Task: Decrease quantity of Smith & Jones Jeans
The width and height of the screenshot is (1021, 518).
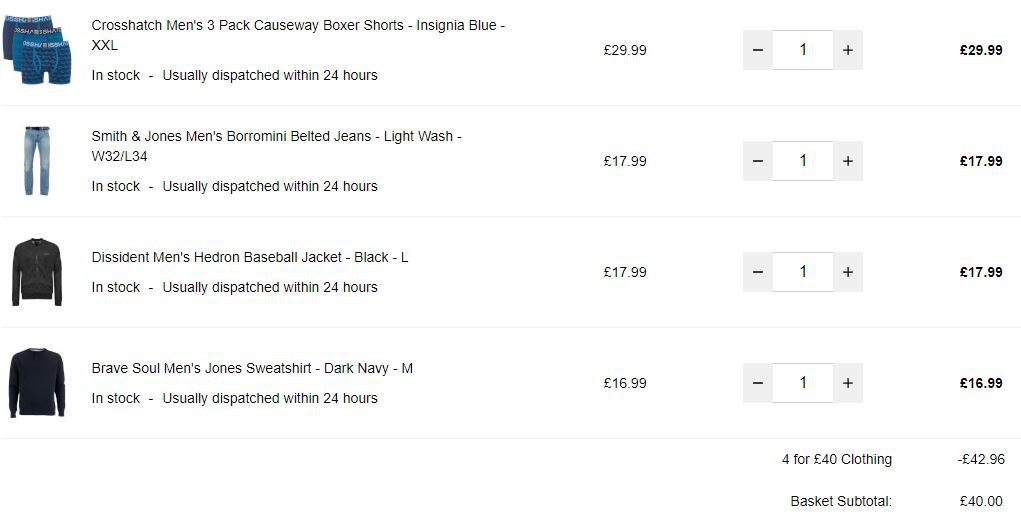Action: tap(757, 161)
